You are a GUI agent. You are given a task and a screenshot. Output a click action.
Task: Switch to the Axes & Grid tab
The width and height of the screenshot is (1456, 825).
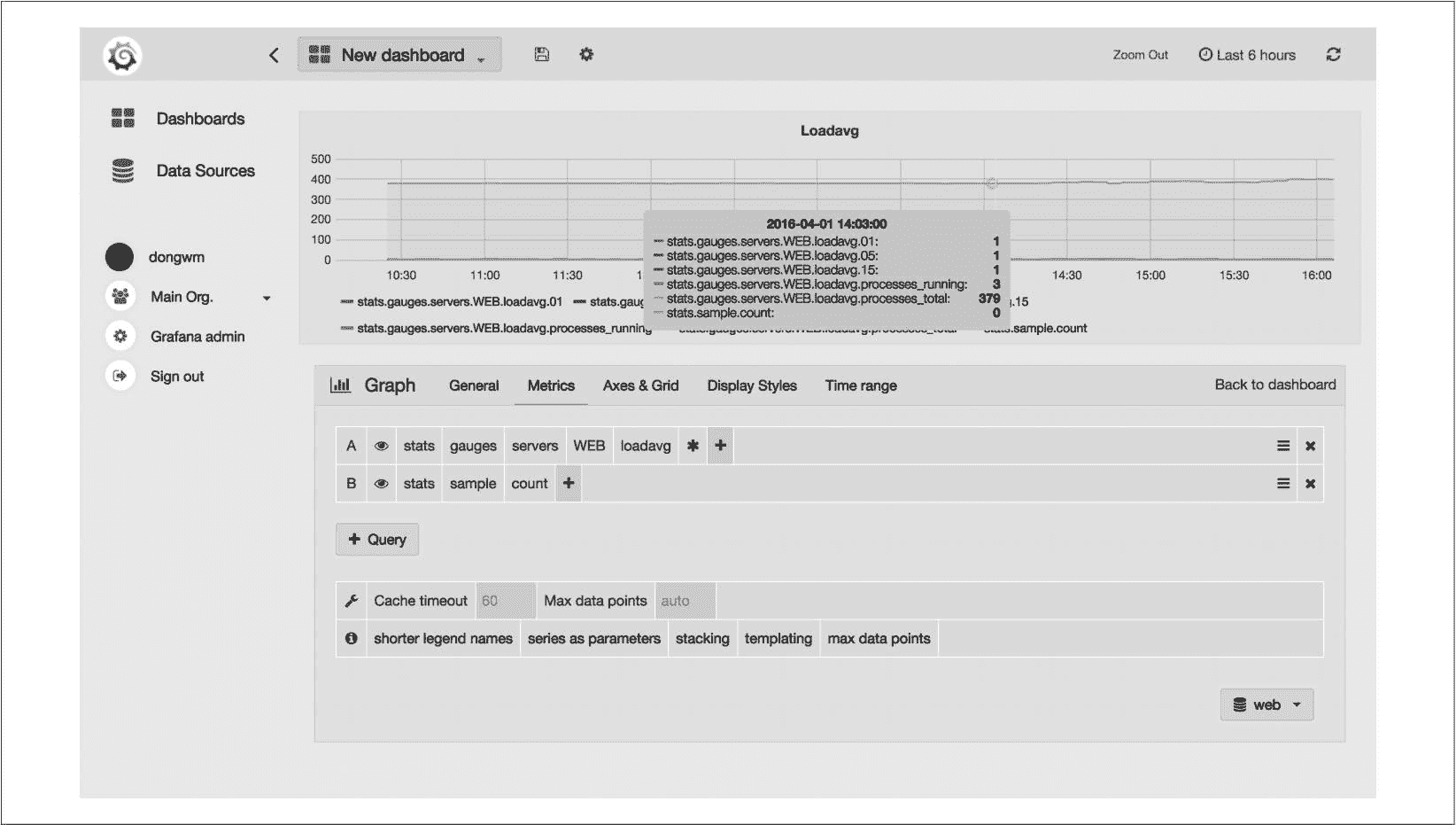click(640, 385)
